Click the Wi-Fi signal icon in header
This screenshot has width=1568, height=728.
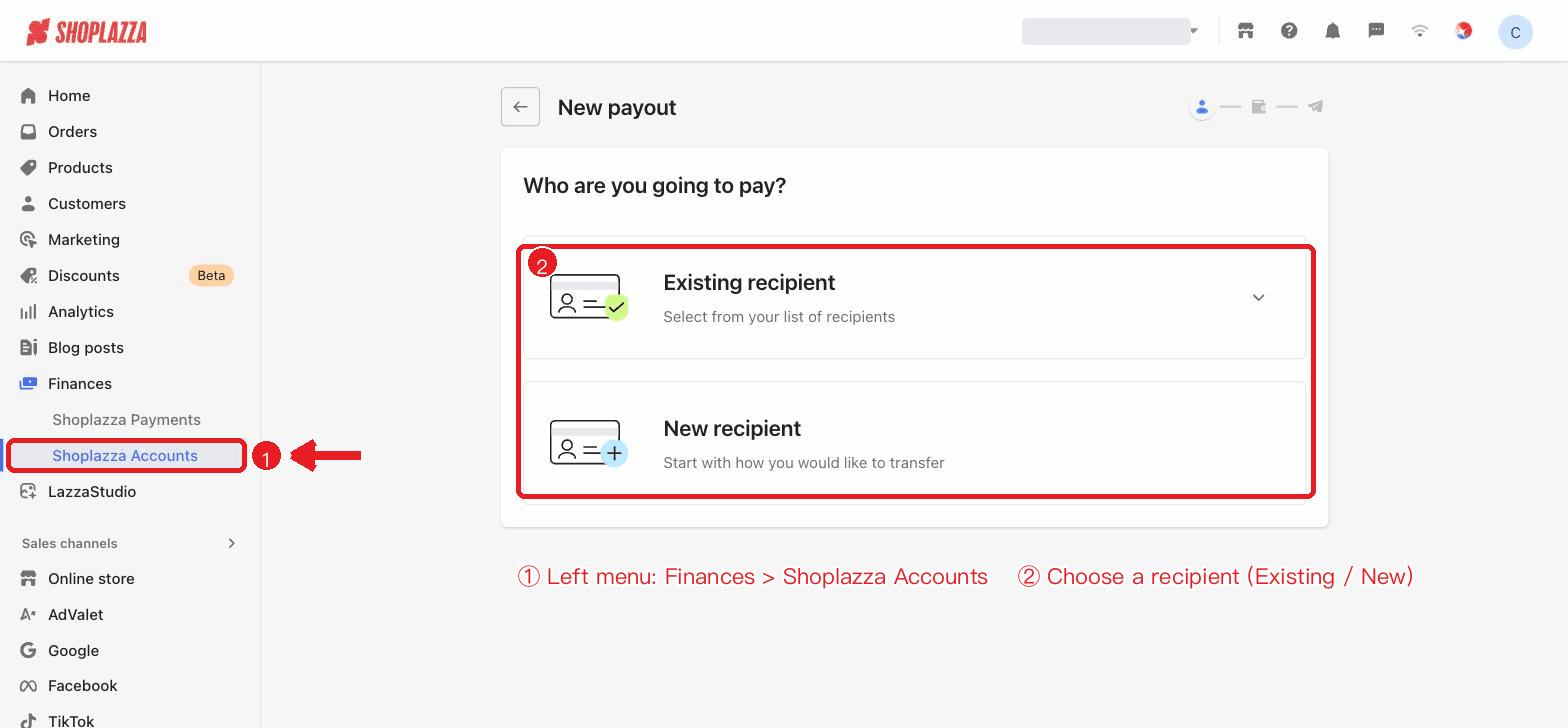click(1419, 31)
